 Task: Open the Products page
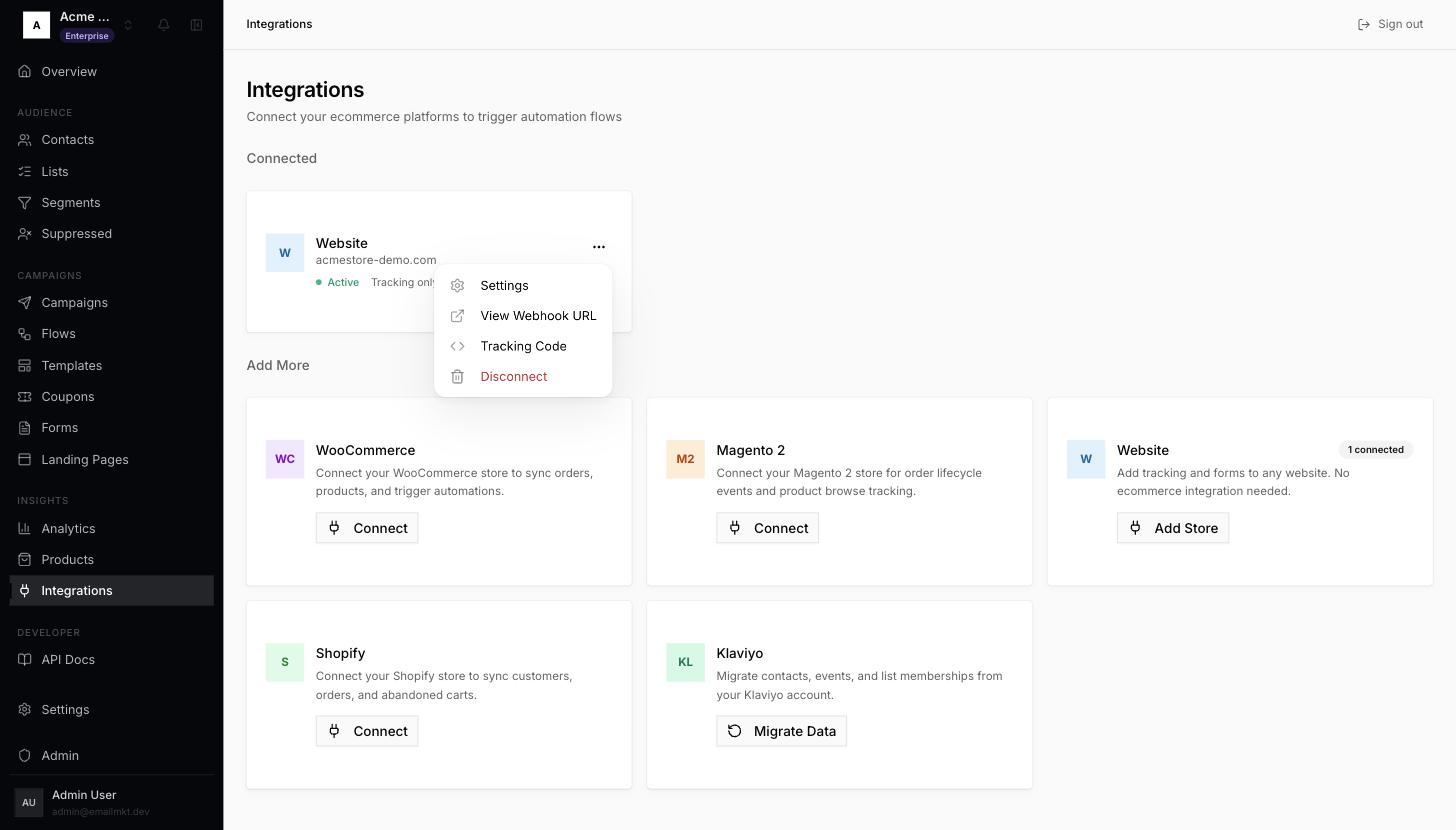click(x=111, y=560)
